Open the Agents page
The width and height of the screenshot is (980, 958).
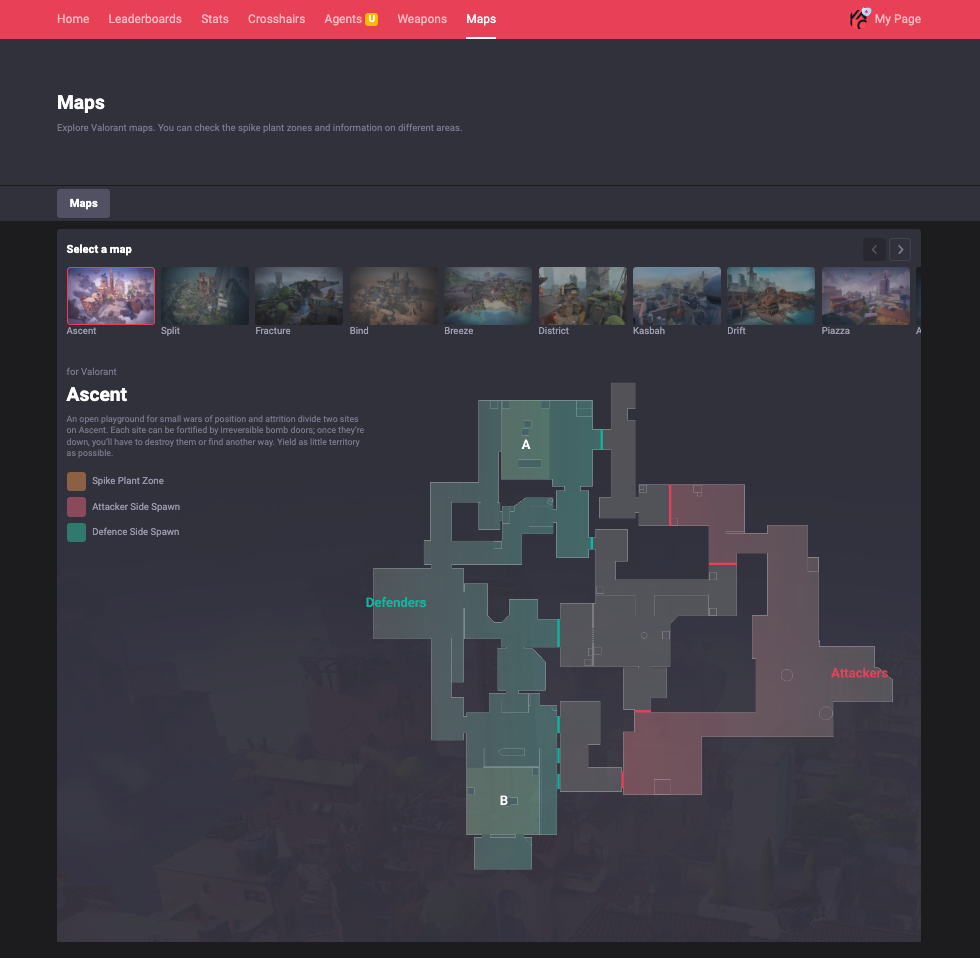pyautogui.click(x=342, y=19)
